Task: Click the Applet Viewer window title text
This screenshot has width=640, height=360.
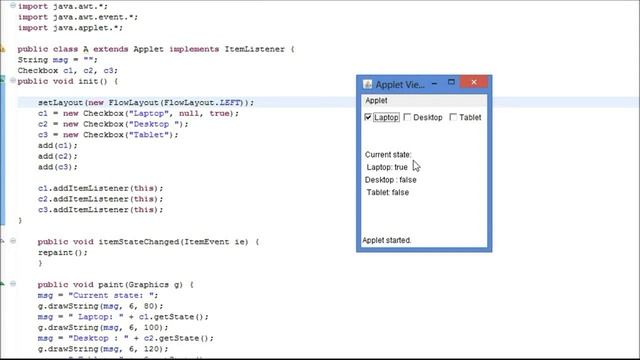Action: point(400,84)
